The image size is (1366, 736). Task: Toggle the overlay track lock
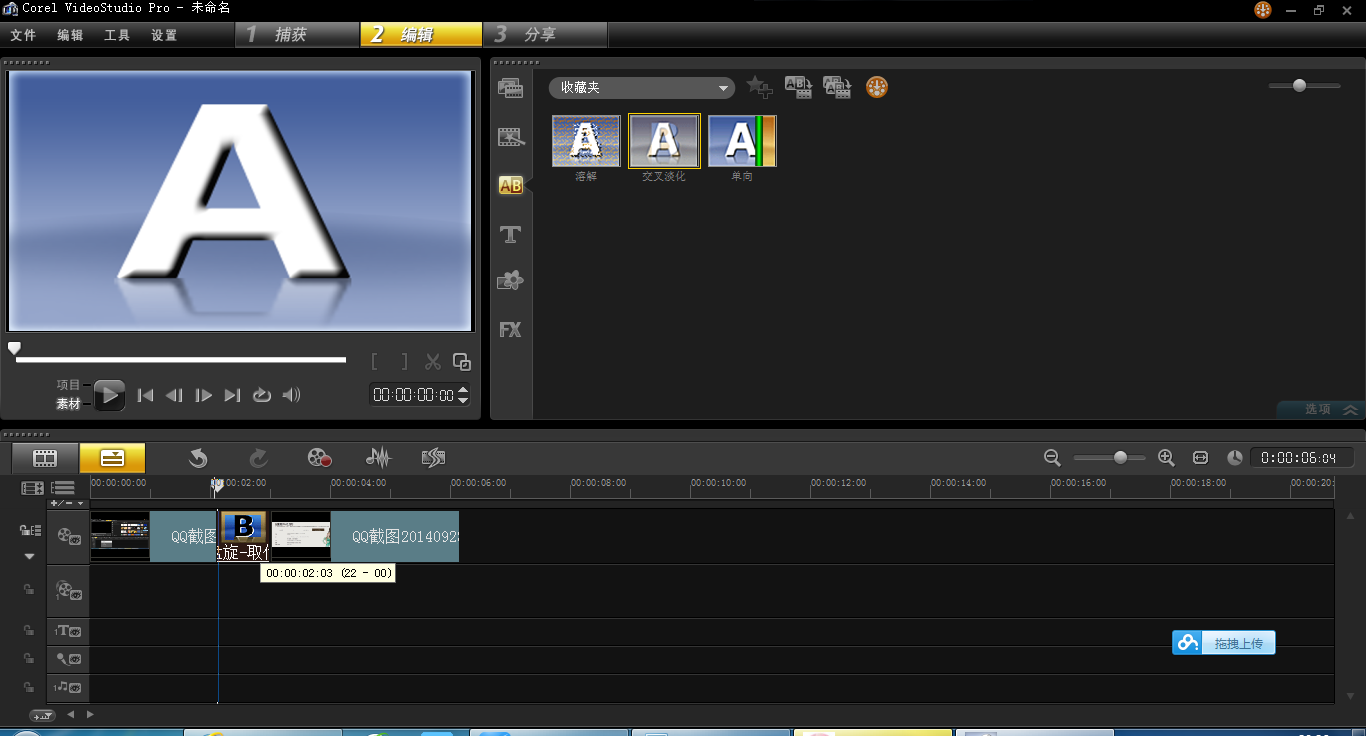point(29,590)
